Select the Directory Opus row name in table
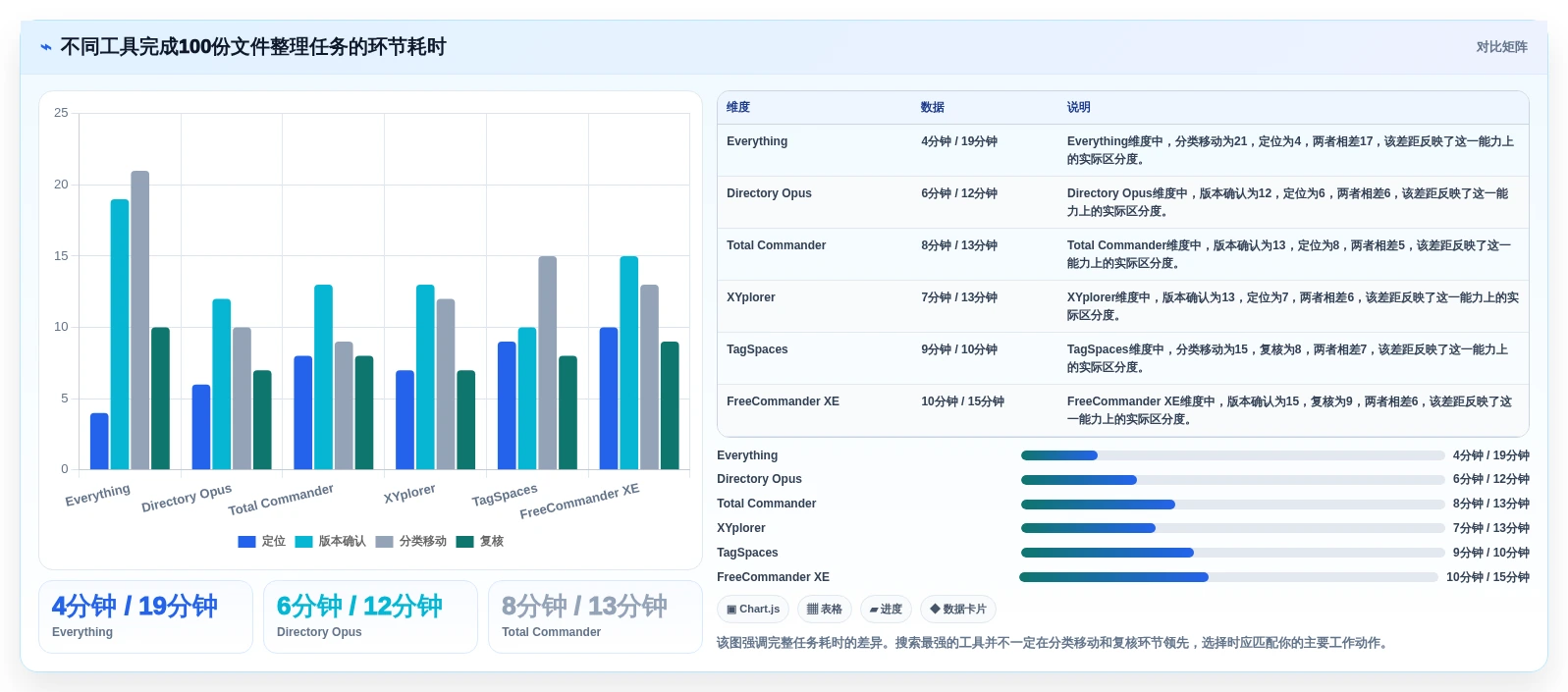This screenshot has width=1568, height=692. pyautogui.click(x=769, y=193)
